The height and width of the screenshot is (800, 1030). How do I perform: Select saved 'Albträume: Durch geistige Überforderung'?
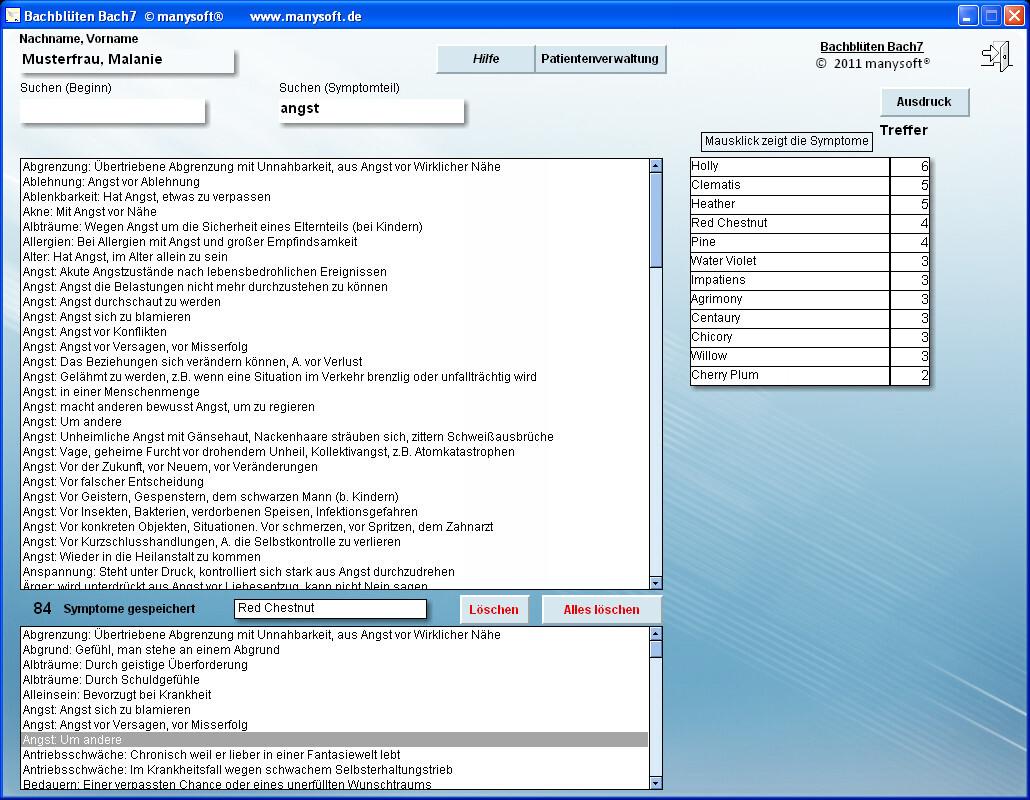(x=335, y=665)
